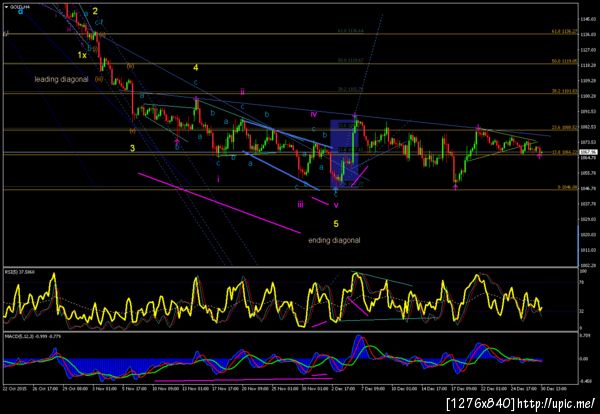This screenshot has height=414, width=600.
Task: Click the 1046.78 price axis value
Action: pos(587,188)
